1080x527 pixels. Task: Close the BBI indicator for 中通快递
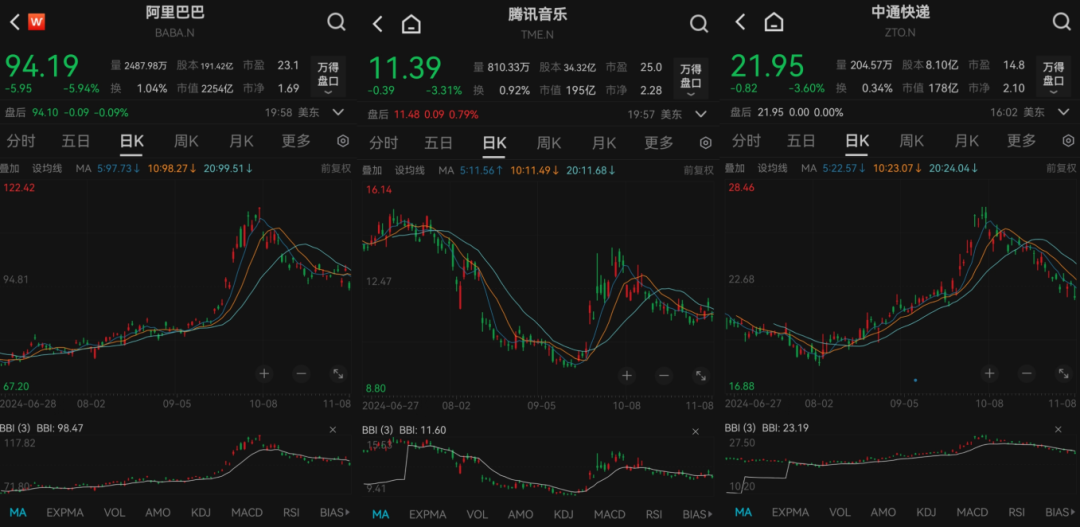tap(1059, 428)
